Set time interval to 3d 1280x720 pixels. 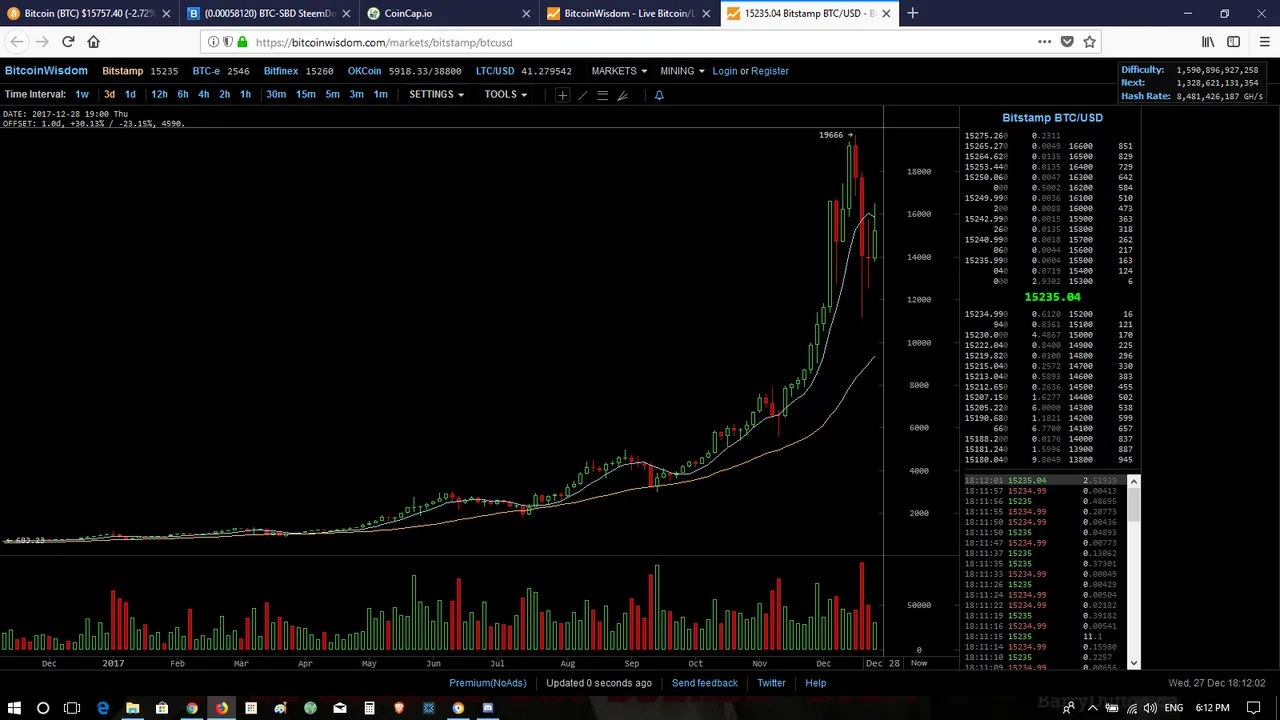[x=109, y=94]
